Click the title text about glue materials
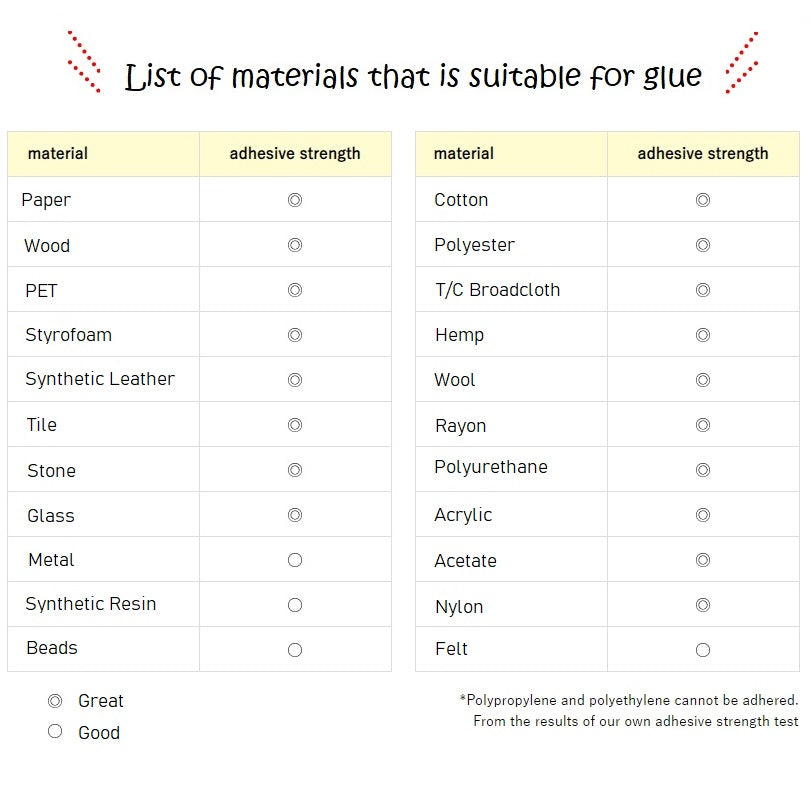 (413, 76)
